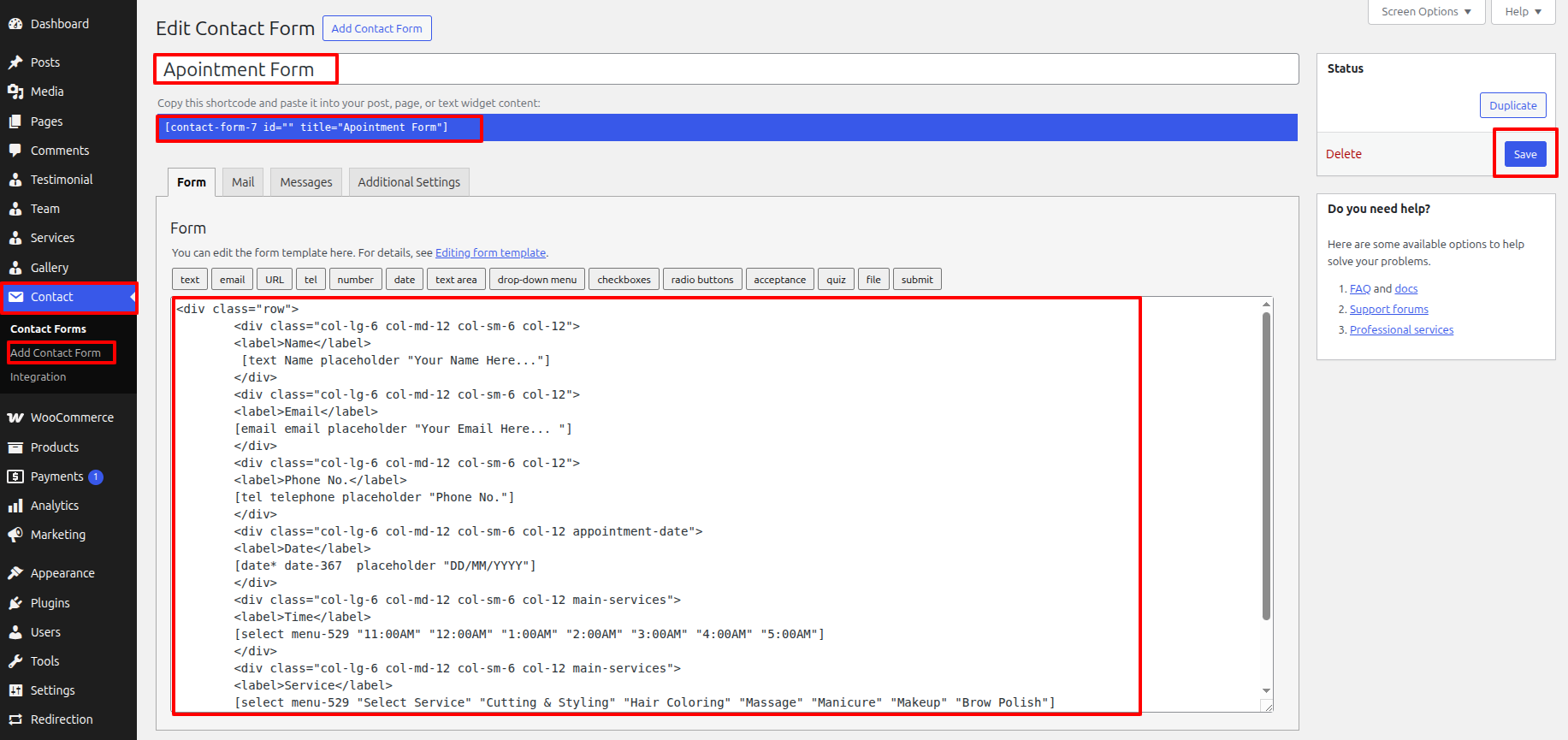Image resolution: width=1568 pixels, height=740 pixels.
Task: Insert a radio buttons form tag
Action: (x=701, y=280)
